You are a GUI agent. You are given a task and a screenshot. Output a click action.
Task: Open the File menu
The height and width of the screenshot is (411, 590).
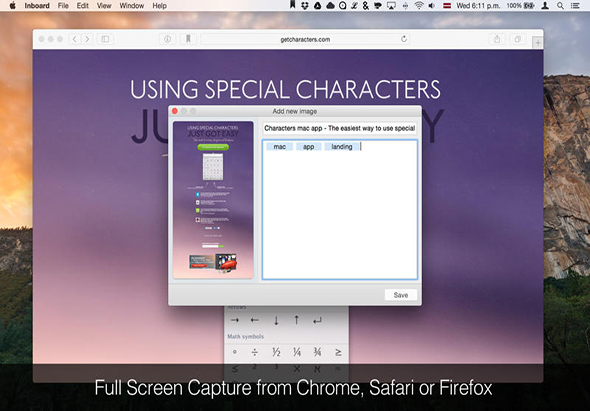point(63,6)
